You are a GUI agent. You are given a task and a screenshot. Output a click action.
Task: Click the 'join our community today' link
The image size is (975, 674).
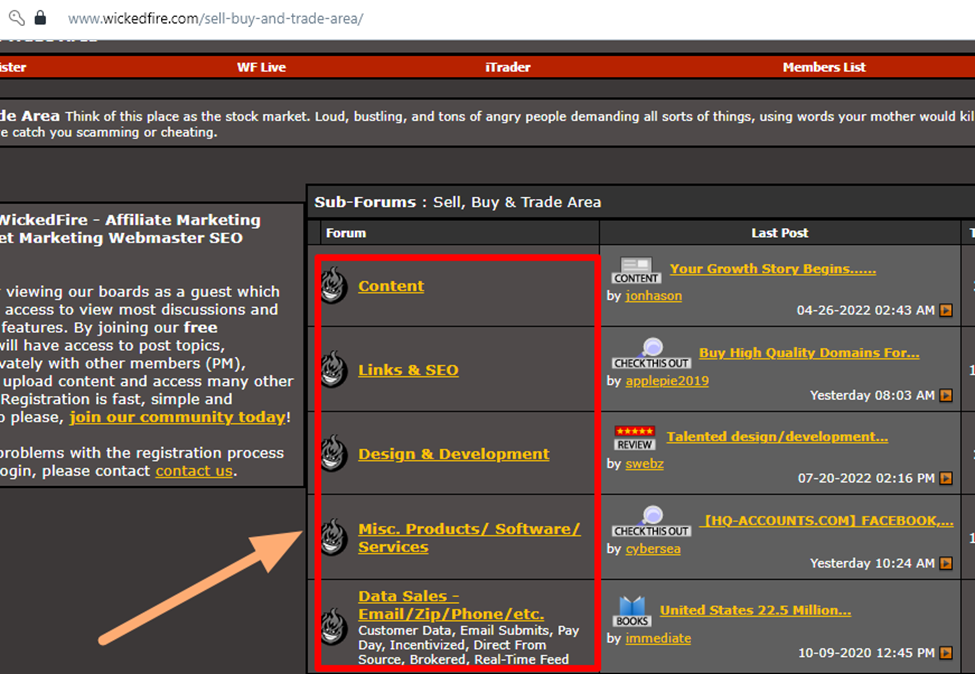point(177,417)
